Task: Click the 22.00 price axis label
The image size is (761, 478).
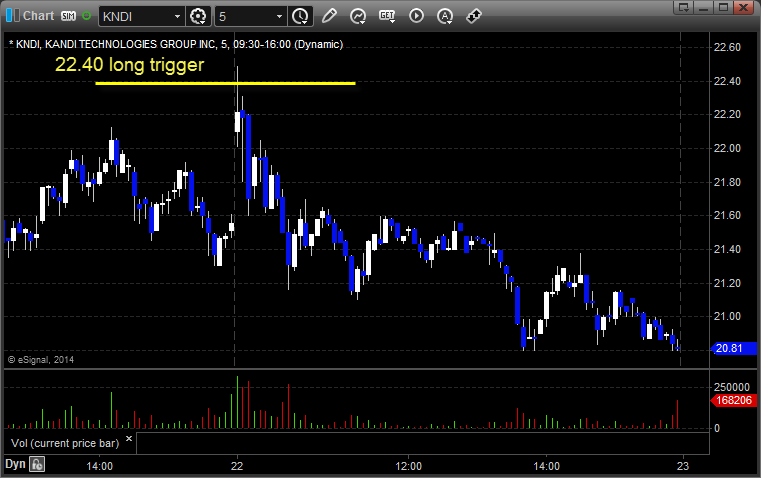Action: (x=728, y=148)
